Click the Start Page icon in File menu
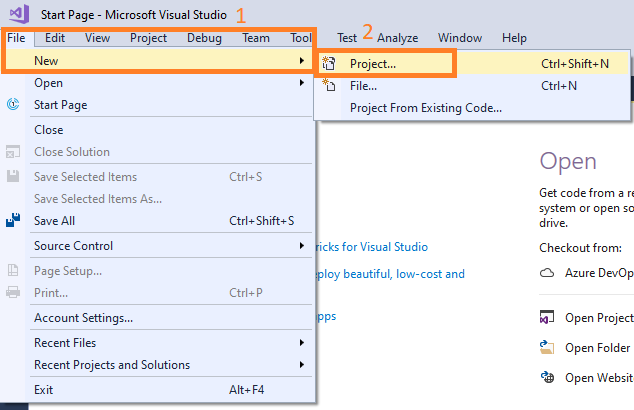634x410 pixels. click(x=13, y=104)
